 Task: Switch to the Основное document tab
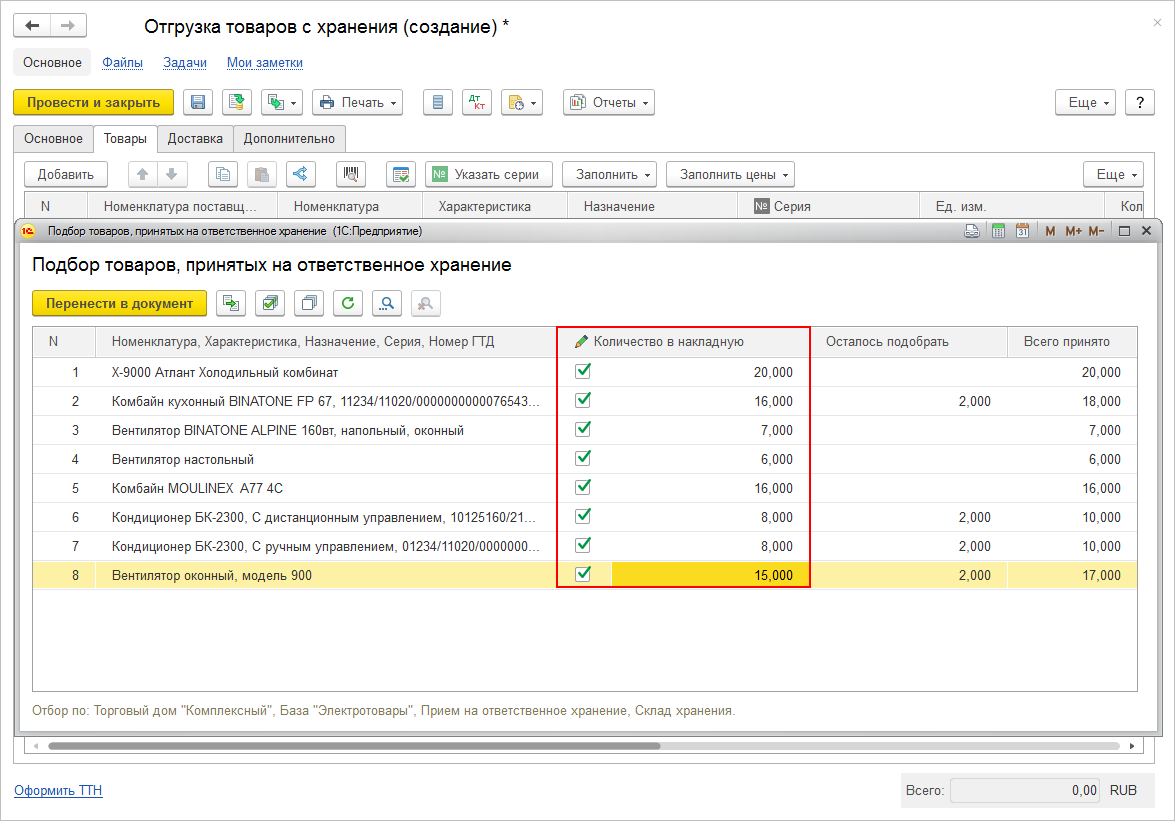53,139
